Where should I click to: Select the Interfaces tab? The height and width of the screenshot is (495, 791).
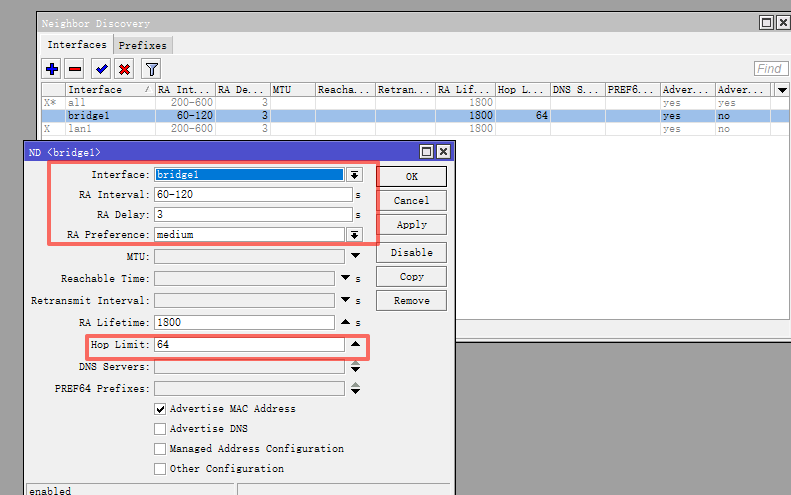pos(77,44)
